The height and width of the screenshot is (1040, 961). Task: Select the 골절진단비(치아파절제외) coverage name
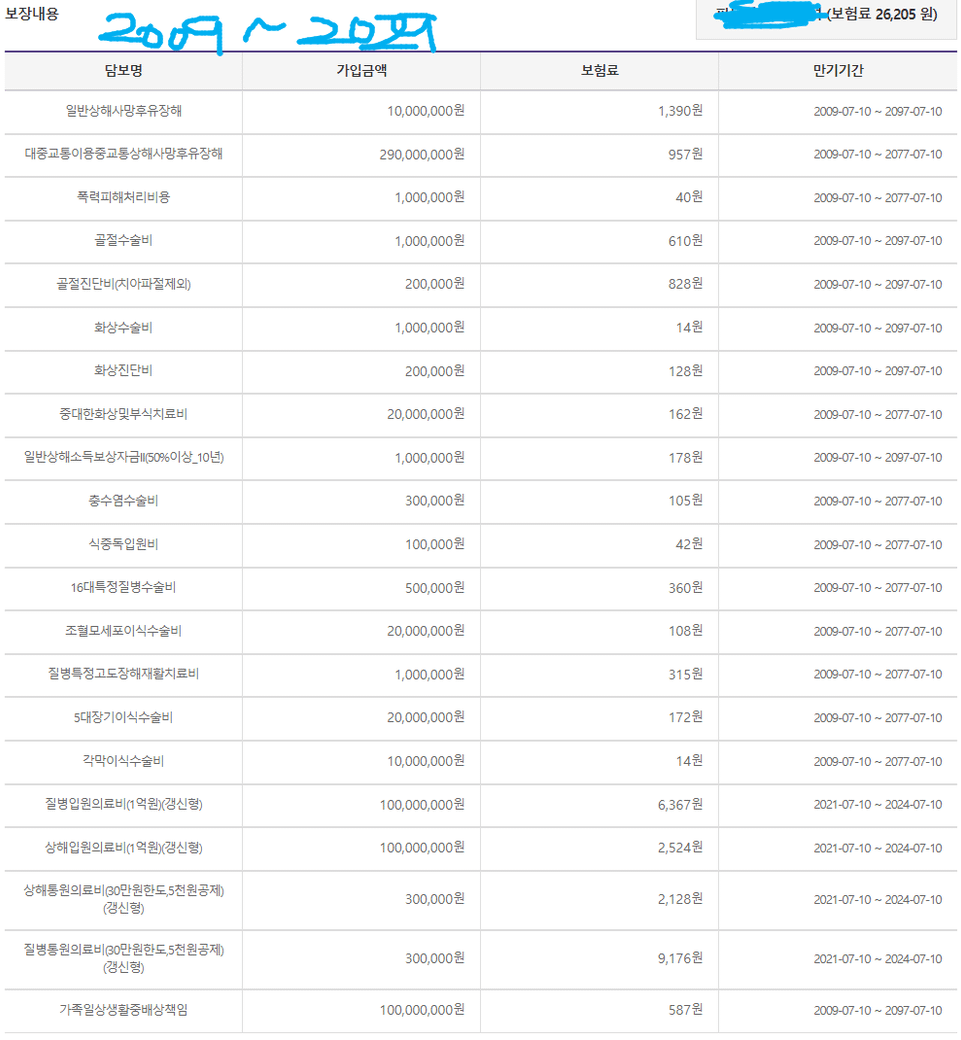coord(123,284)
